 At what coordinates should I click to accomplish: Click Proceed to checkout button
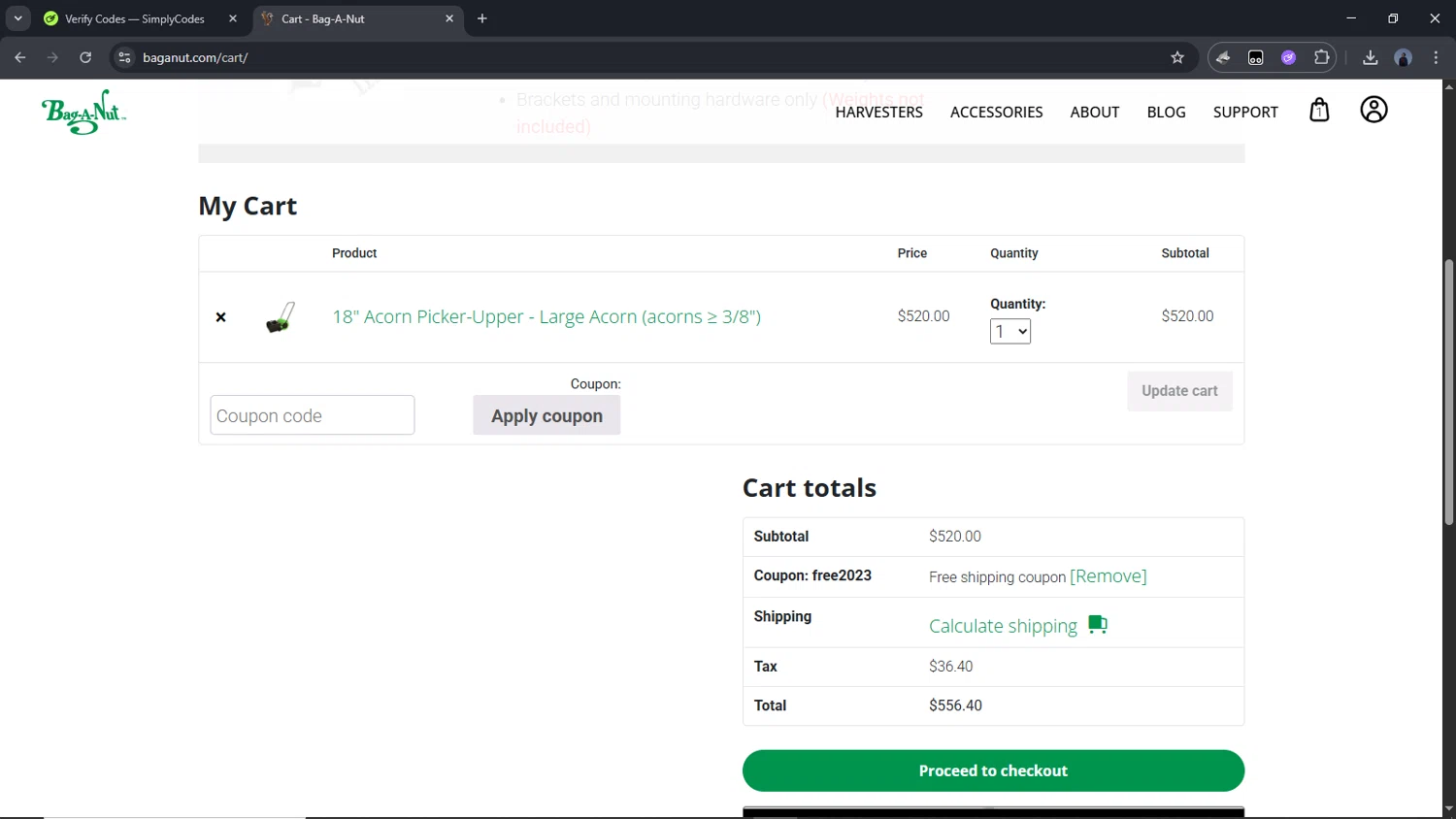(993, 770)
